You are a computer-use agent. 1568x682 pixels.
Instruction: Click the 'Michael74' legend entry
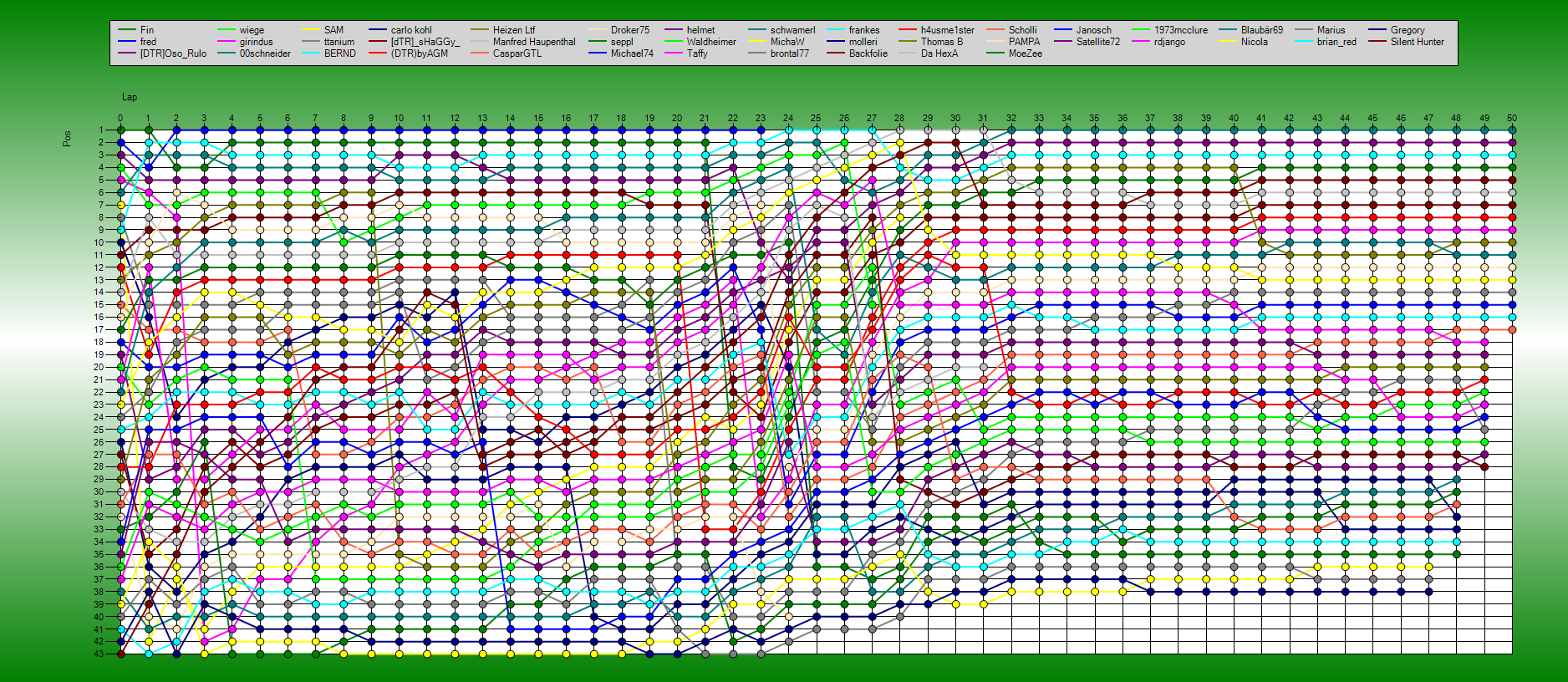(621, 53)
